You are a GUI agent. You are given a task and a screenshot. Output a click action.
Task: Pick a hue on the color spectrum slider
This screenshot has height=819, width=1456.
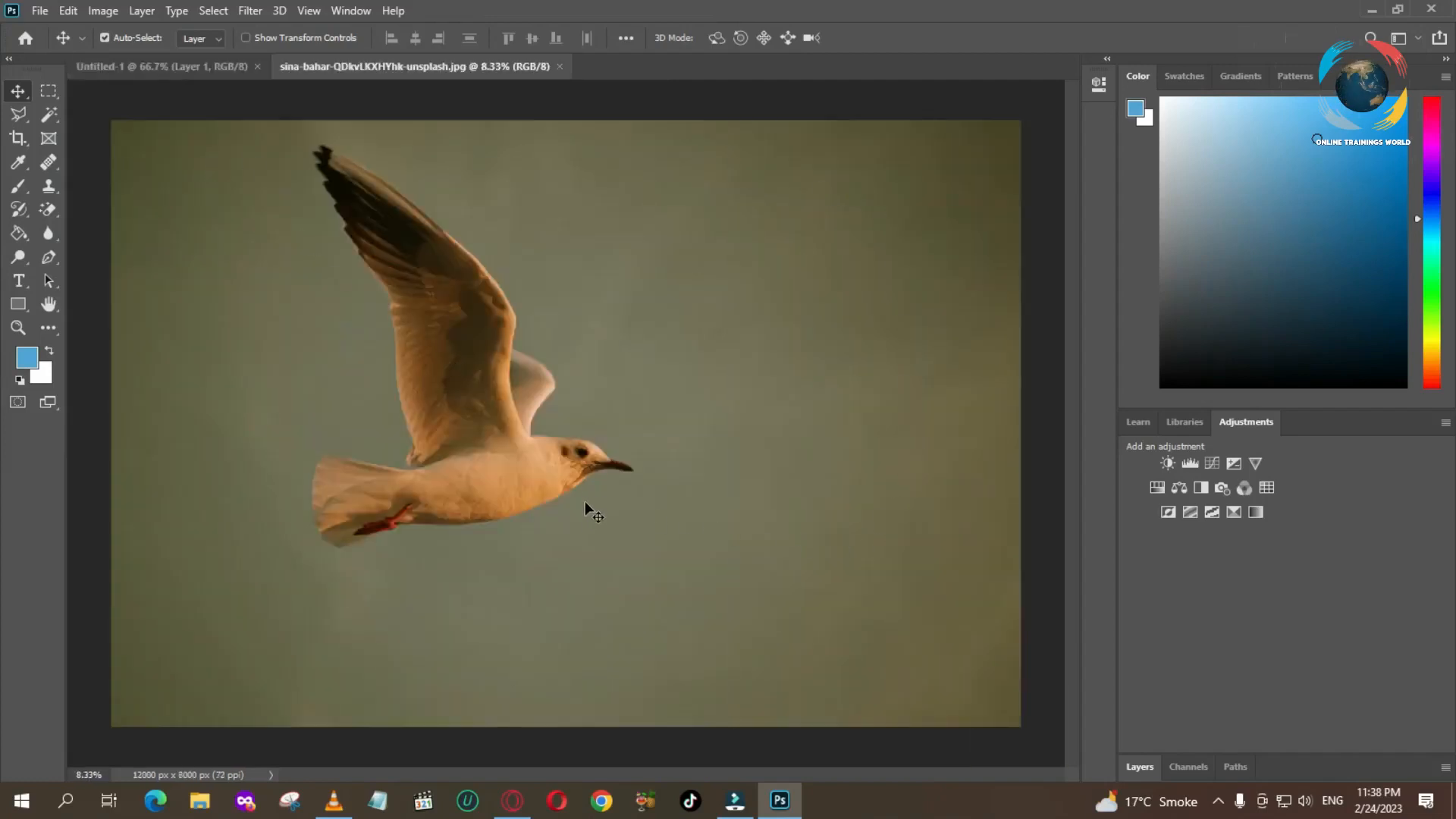pyautogui.click(x=1432, y=243)
